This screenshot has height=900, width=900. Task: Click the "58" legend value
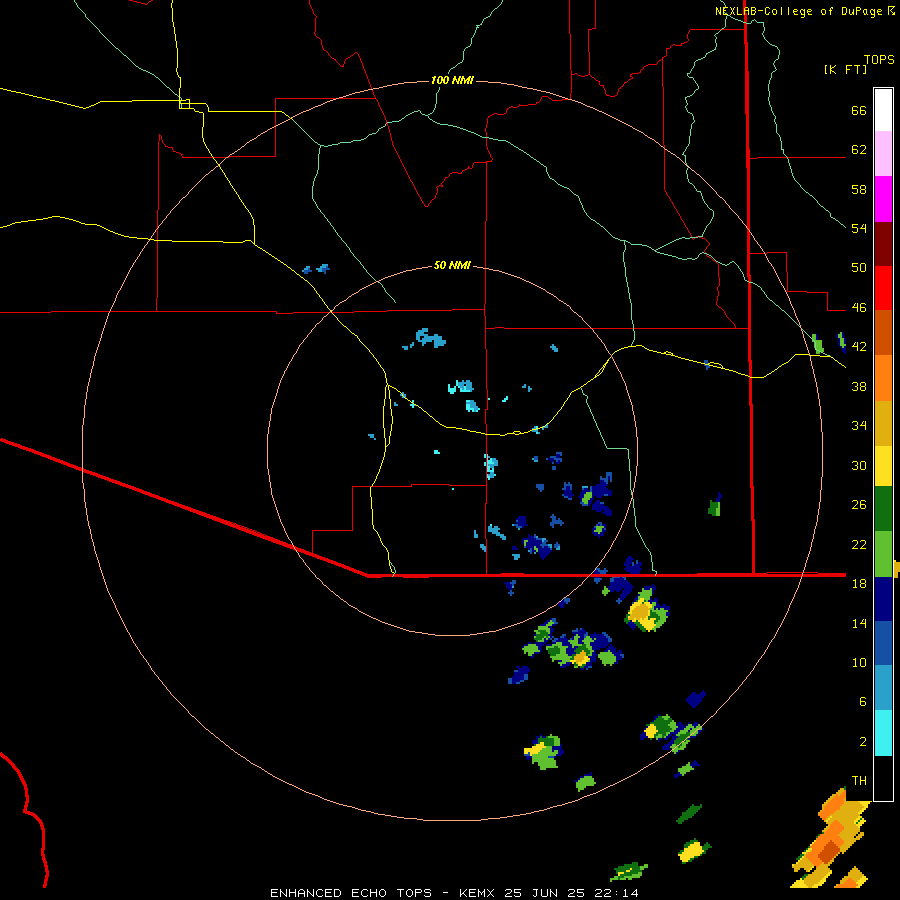(859, 189)
